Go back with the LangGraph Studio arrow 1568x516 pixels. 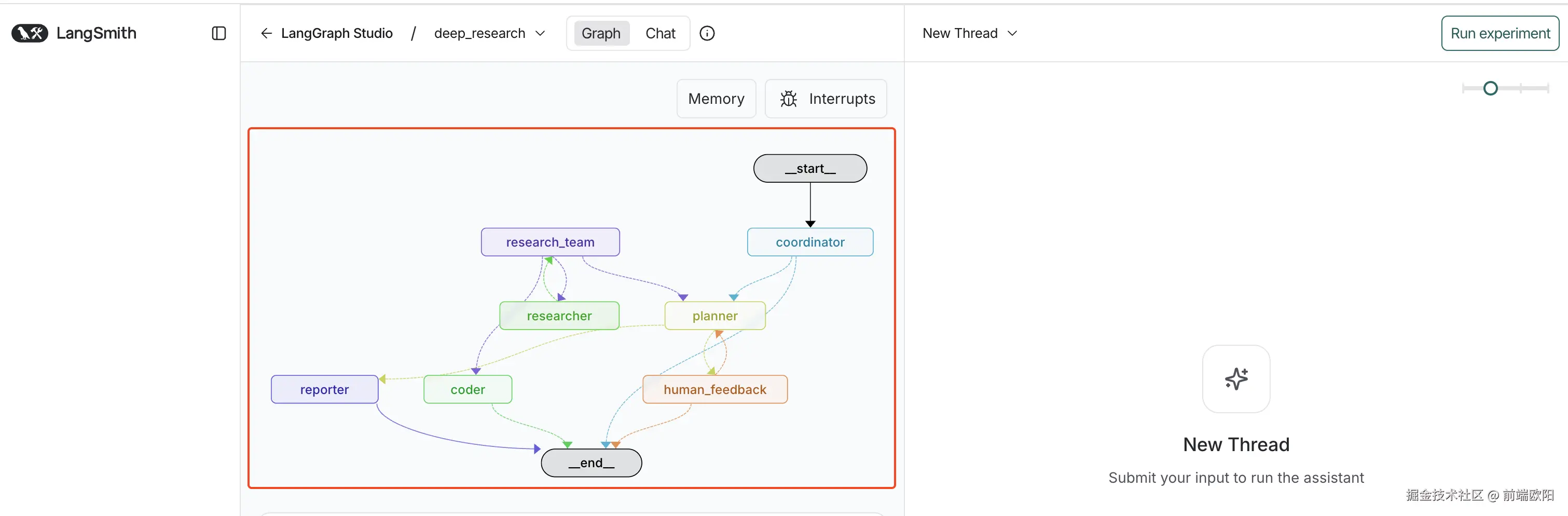click(266, 34)
